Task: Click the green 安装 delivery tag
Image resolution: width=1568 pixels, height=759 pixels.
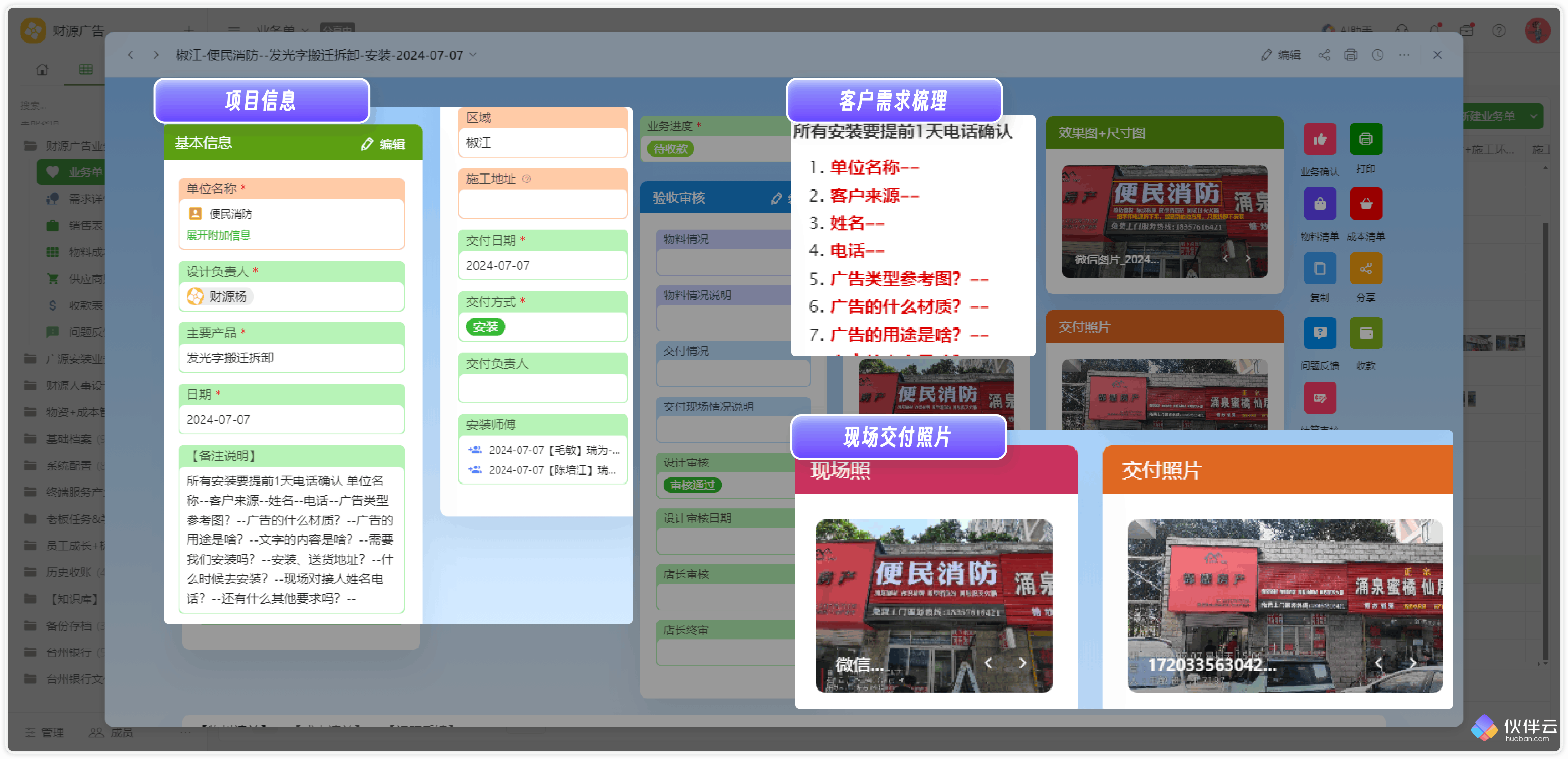Action: [486, 327]
